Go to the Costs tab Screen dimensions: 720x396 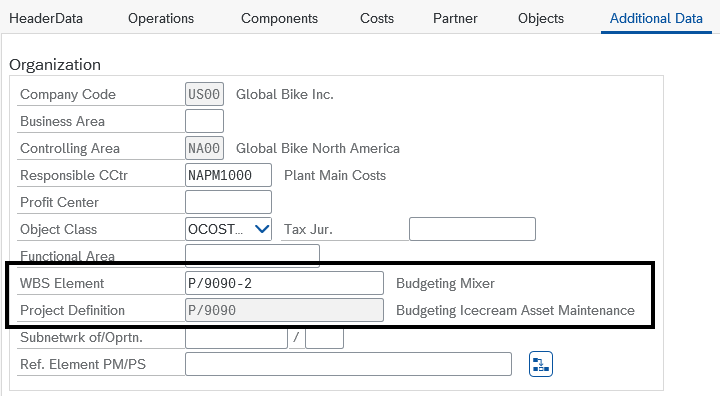(x=377, y=18)
